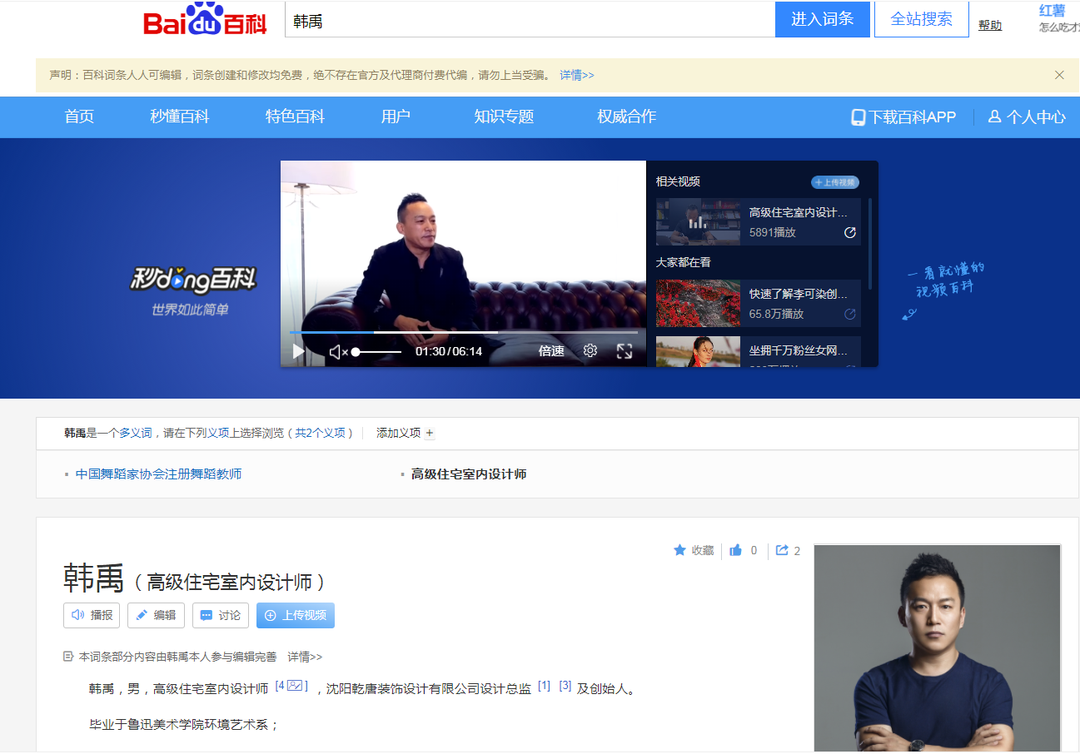Click the 举报 report speaker icon
Screen dimensions: 1080x754
coord(77,615)
